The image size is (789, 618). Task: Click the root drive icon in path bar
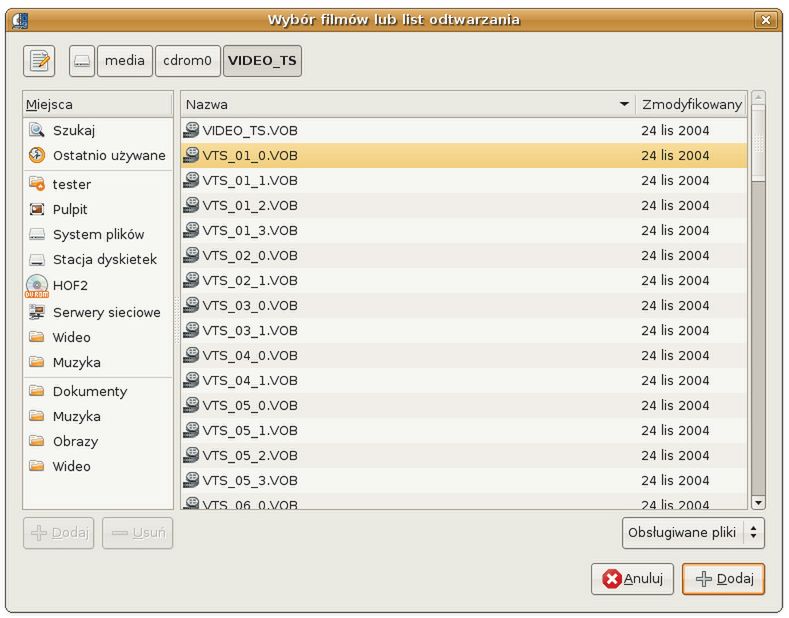(x=82, y=61)
